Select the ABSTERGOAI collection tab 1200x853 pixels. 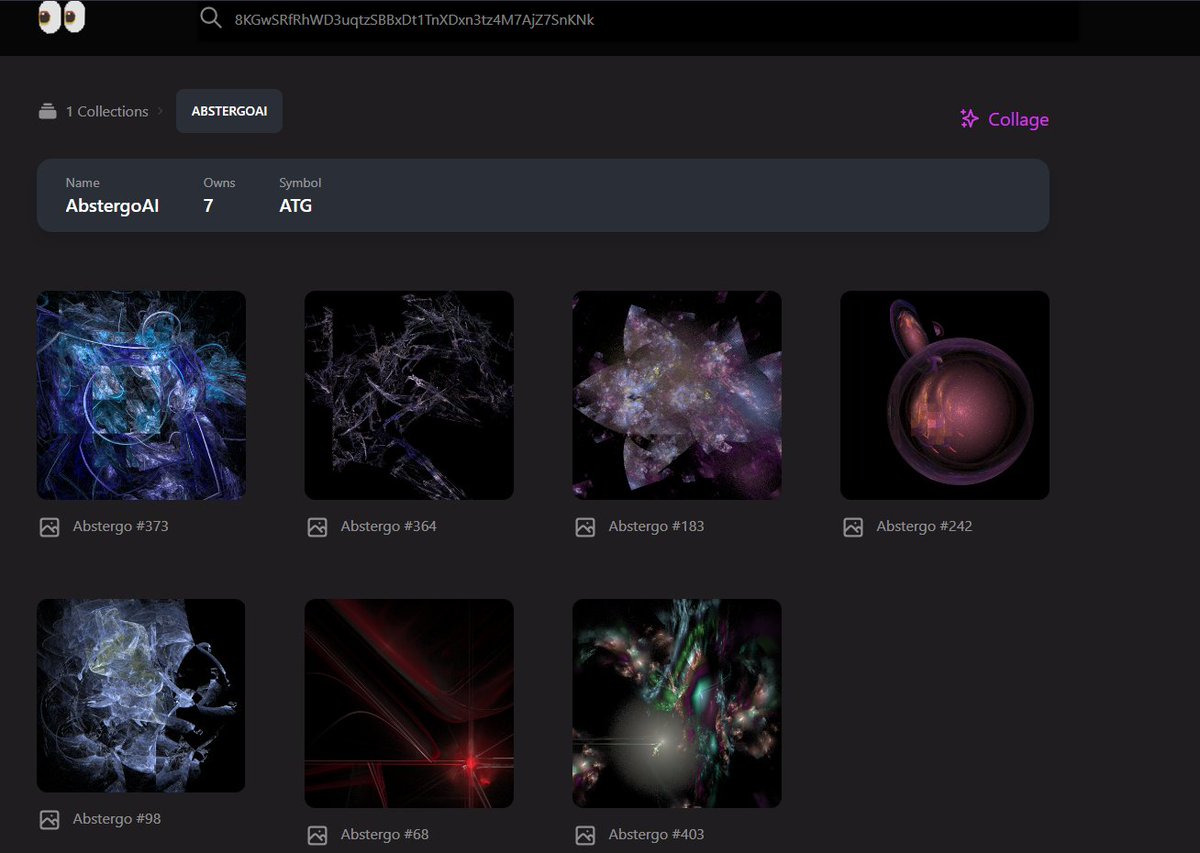(x=229, y=111)
